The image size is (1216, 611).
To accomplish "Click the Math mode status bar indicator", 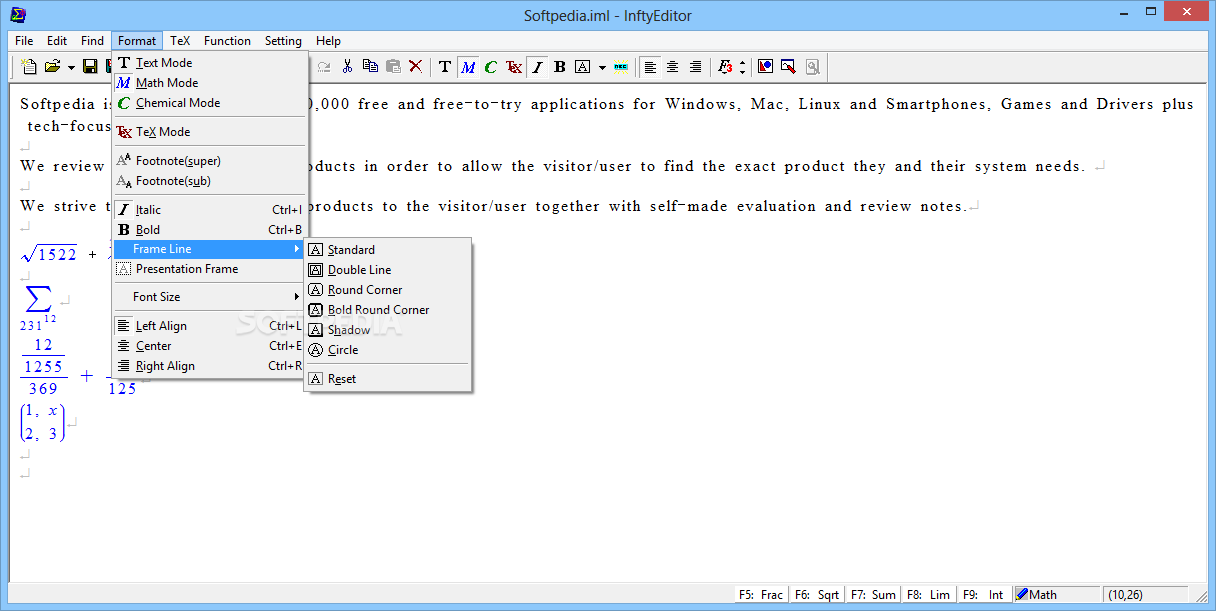I will point(1057,594).
